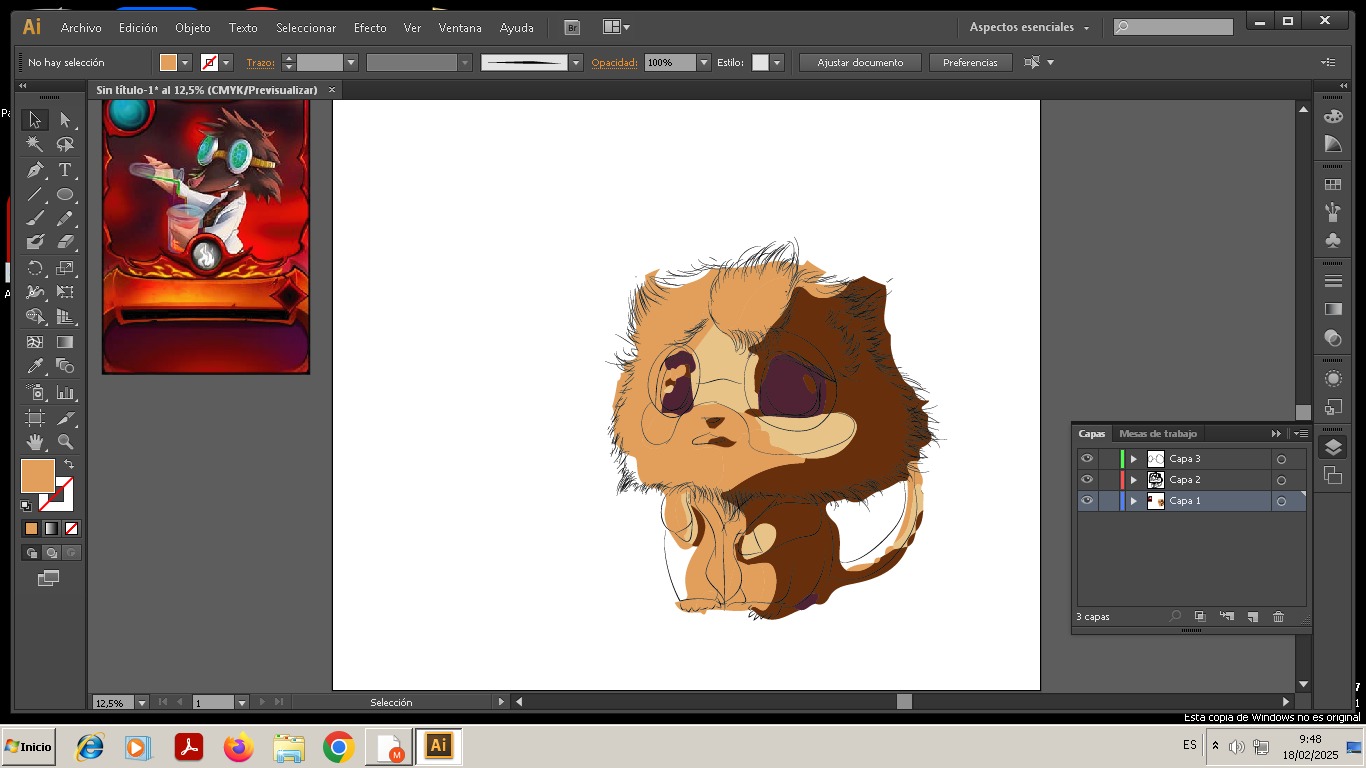Select the Rotate tool
Viewport: 1366px width, 768px height.
coord(35,268)
